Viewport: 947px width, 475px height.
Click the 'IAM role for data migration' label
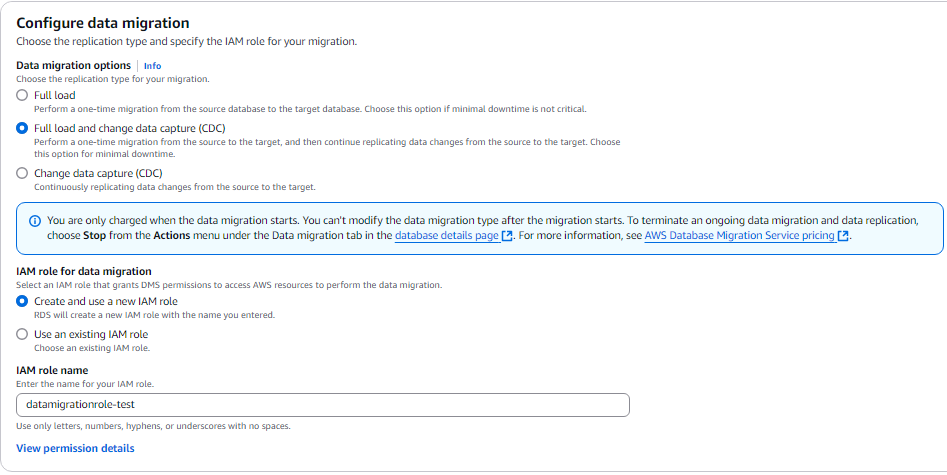point(84,271)
